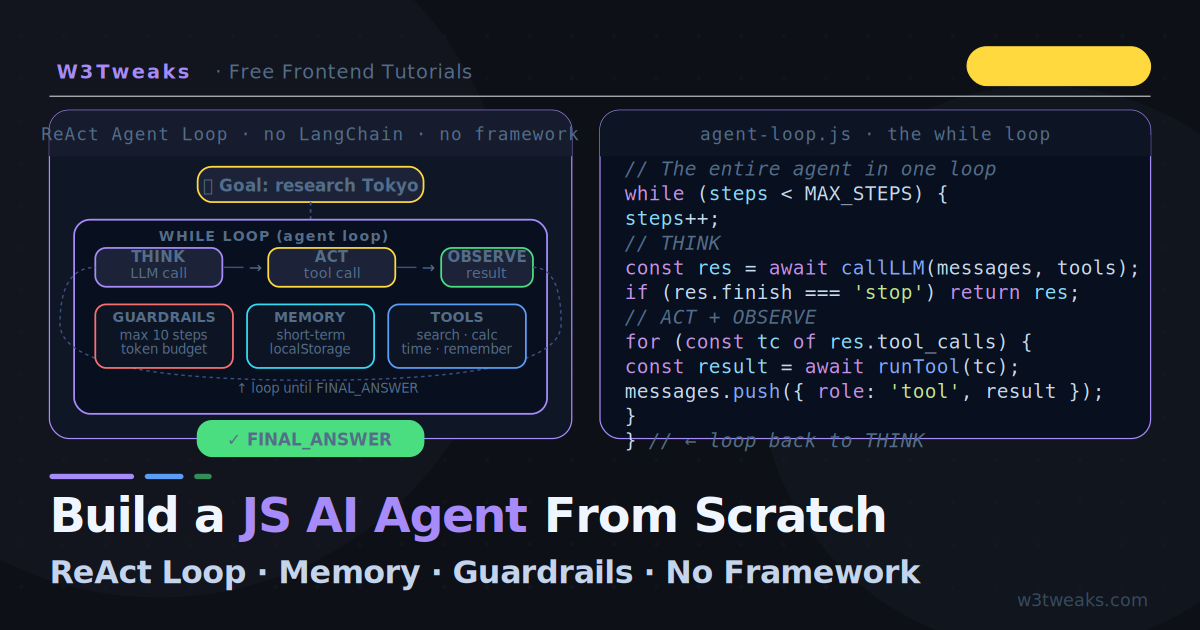
Task: Click the 'messages.push({ role: 'tool', result });' line
Action: coord(864,392)
